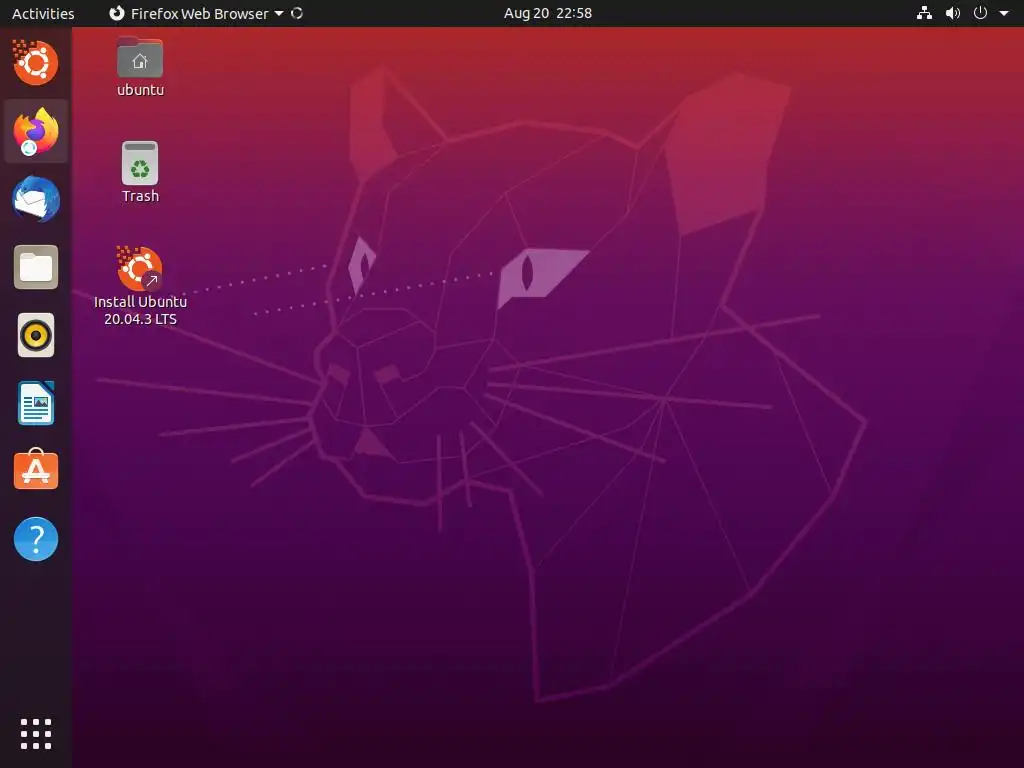Image resolution: width=1024 pixels, height=768 pixels.
Task: Open the Install Ubuntu dock launcher
Action: coord(35,63)
